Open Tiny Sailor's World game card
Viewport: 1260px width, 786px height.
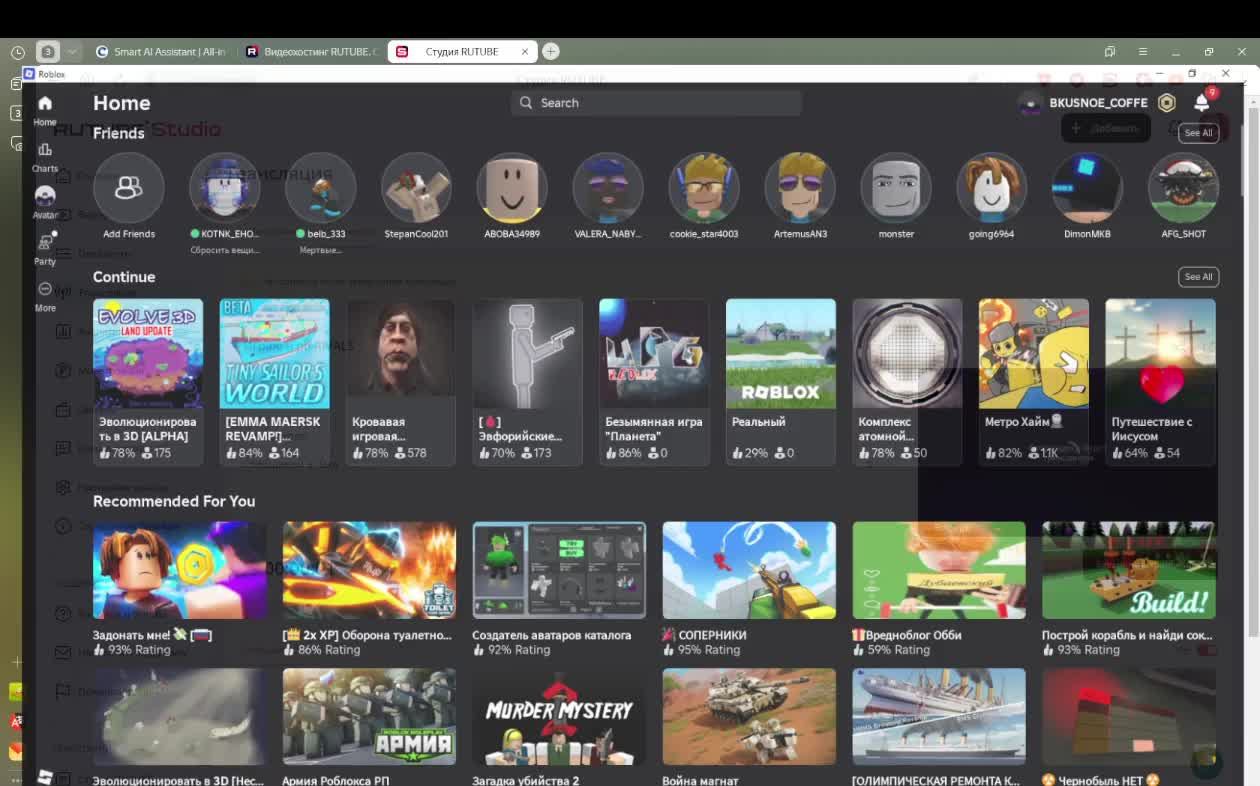pyautogui.click(x=274, y=381)
